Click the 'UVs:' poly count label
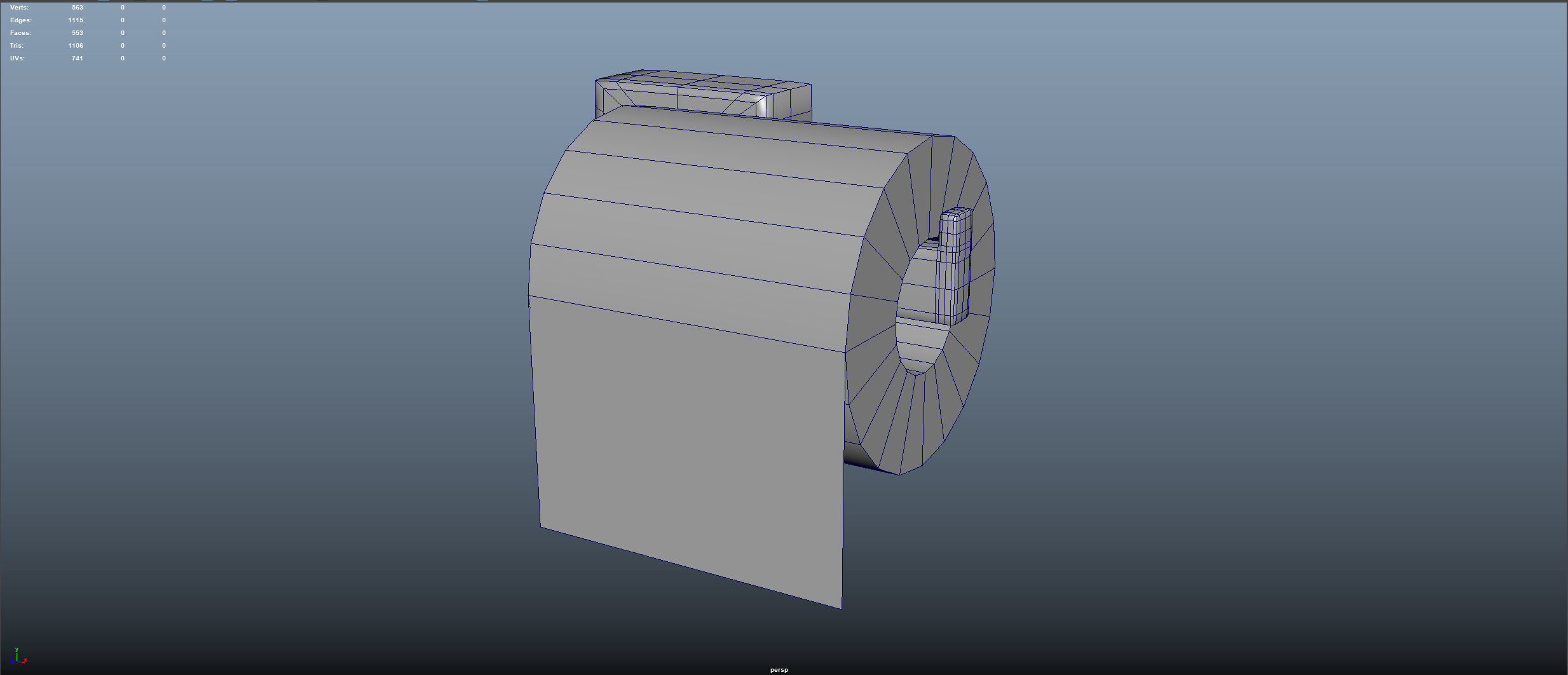 tap(17, 58)
